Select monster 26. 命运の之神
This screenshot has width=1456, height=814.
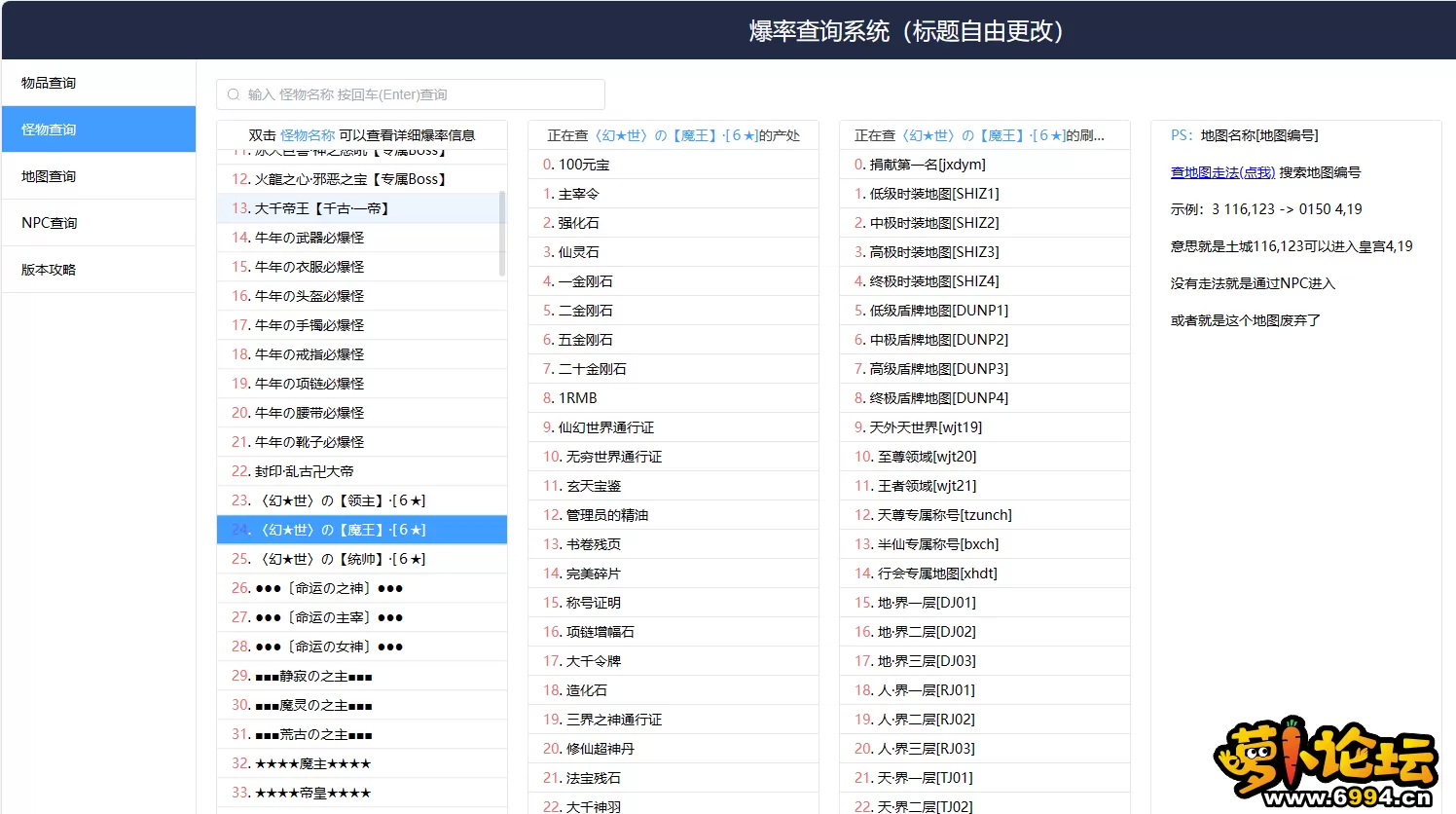click(x=362, y=588)
